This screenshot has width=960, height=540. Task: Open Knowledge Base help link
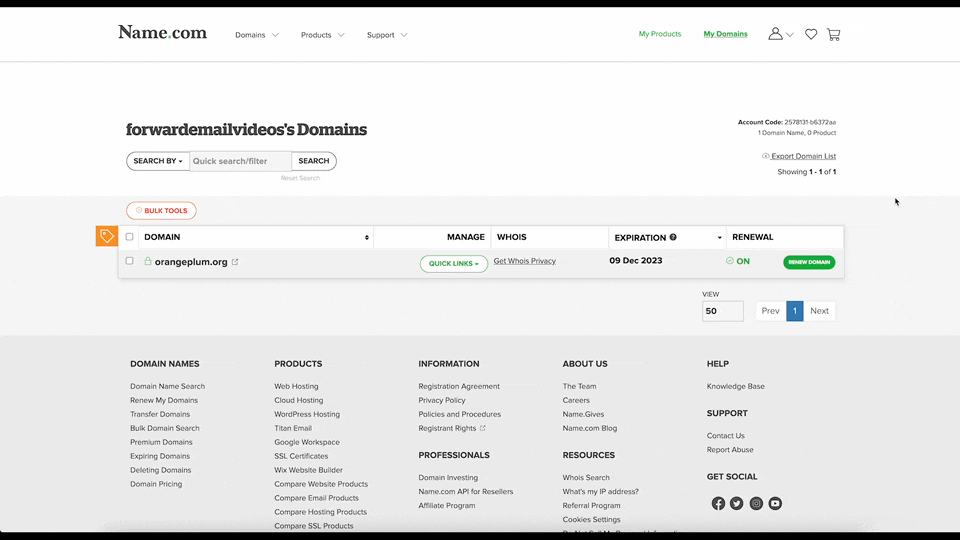coord(735,386)
